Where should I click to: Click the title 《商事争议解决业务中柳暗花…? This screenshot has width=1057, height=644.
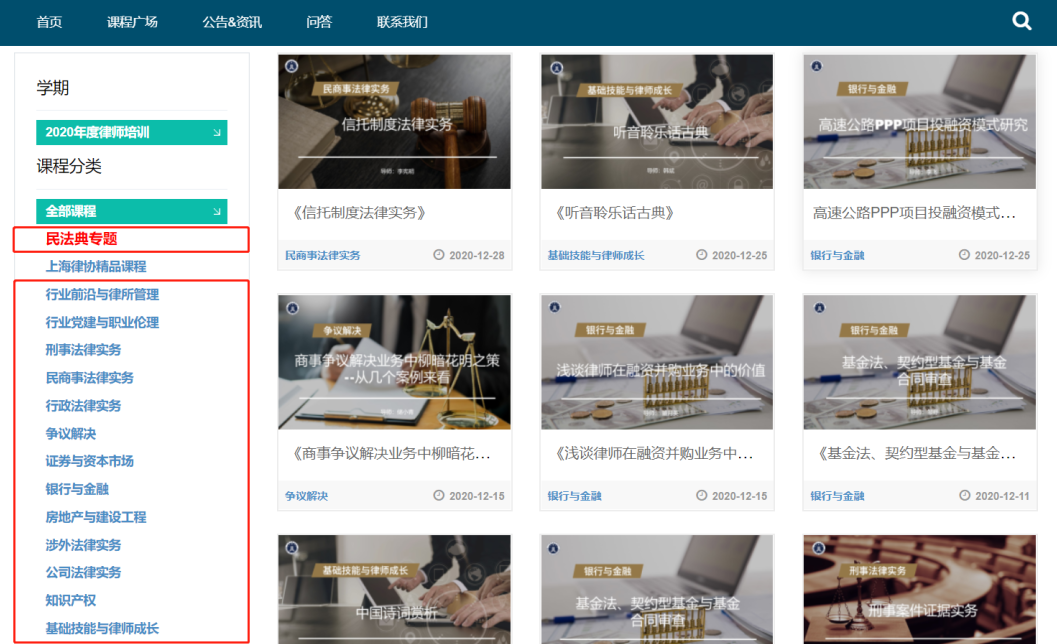click(390, 453)
